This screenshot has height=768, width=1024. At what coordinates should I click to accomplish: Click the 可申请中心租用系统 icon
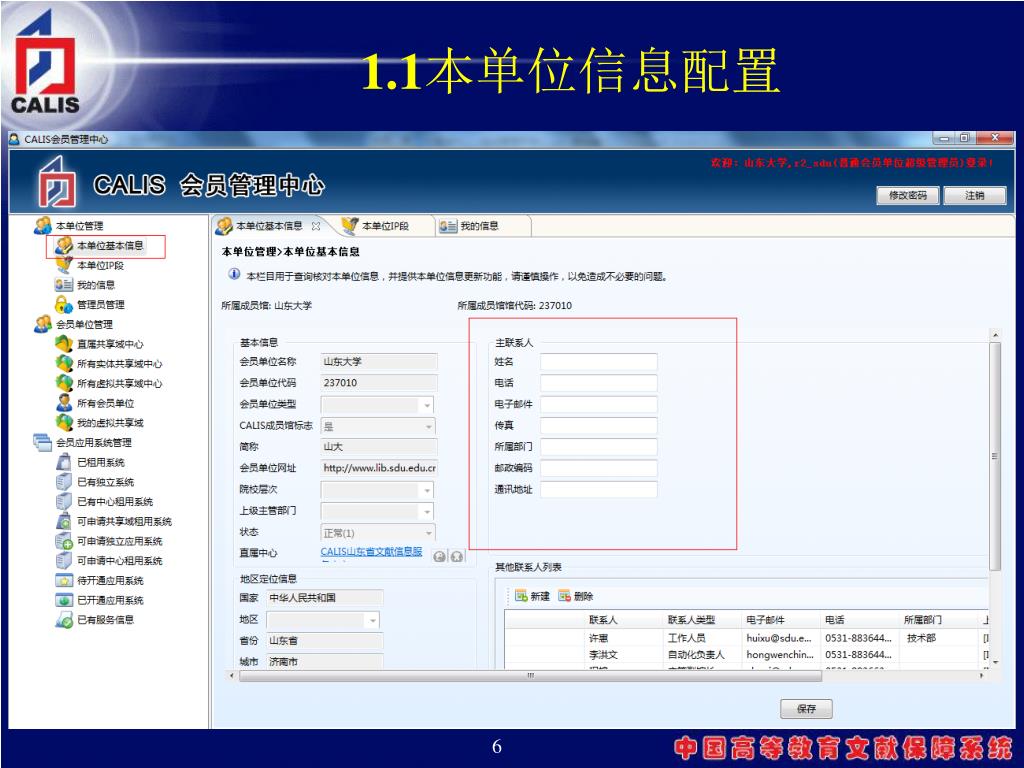pyautogui.click(x=63, y=560)
